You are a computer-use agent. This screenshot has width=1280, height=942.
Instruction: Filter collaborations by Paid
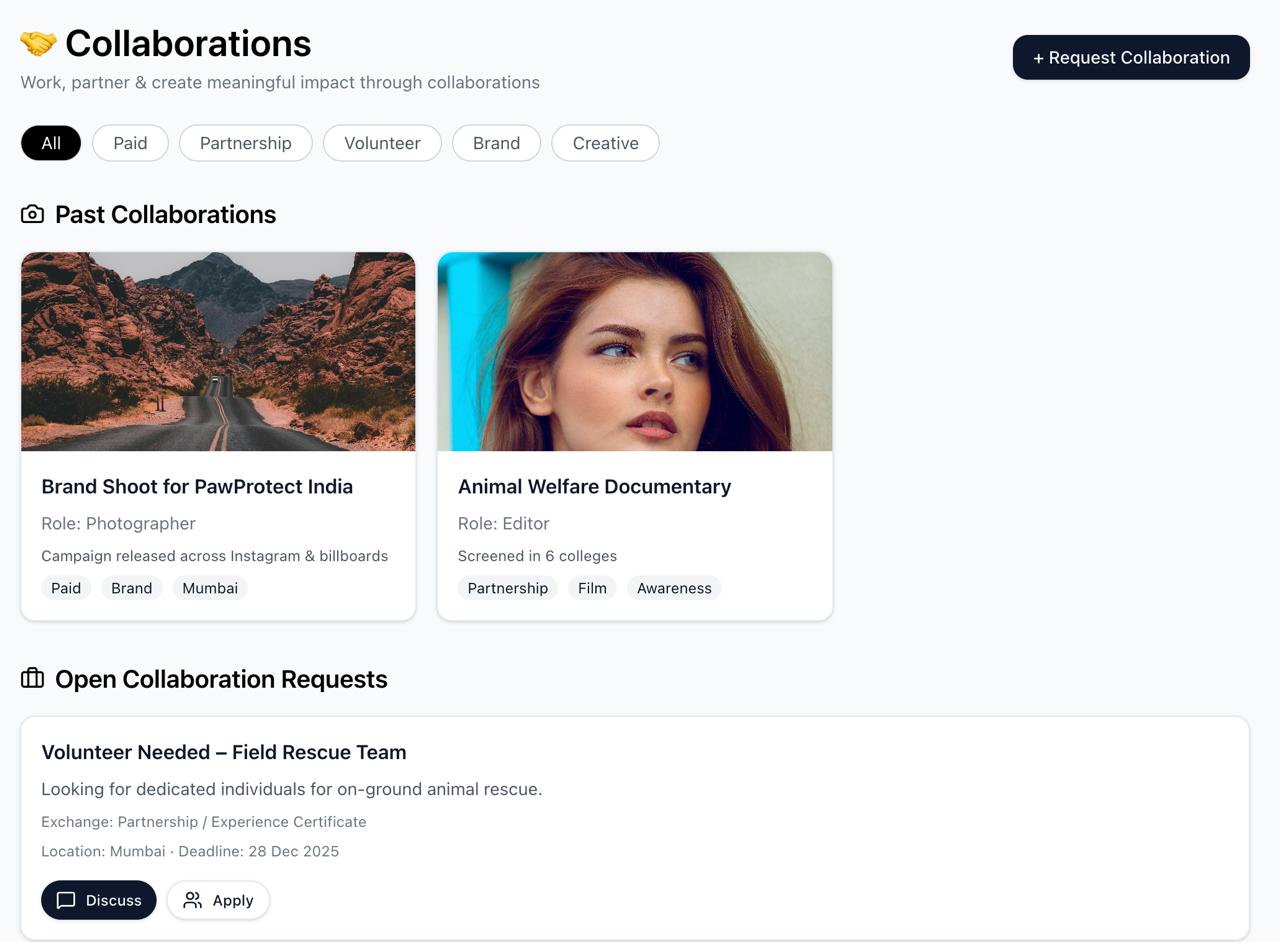point(130,143)
